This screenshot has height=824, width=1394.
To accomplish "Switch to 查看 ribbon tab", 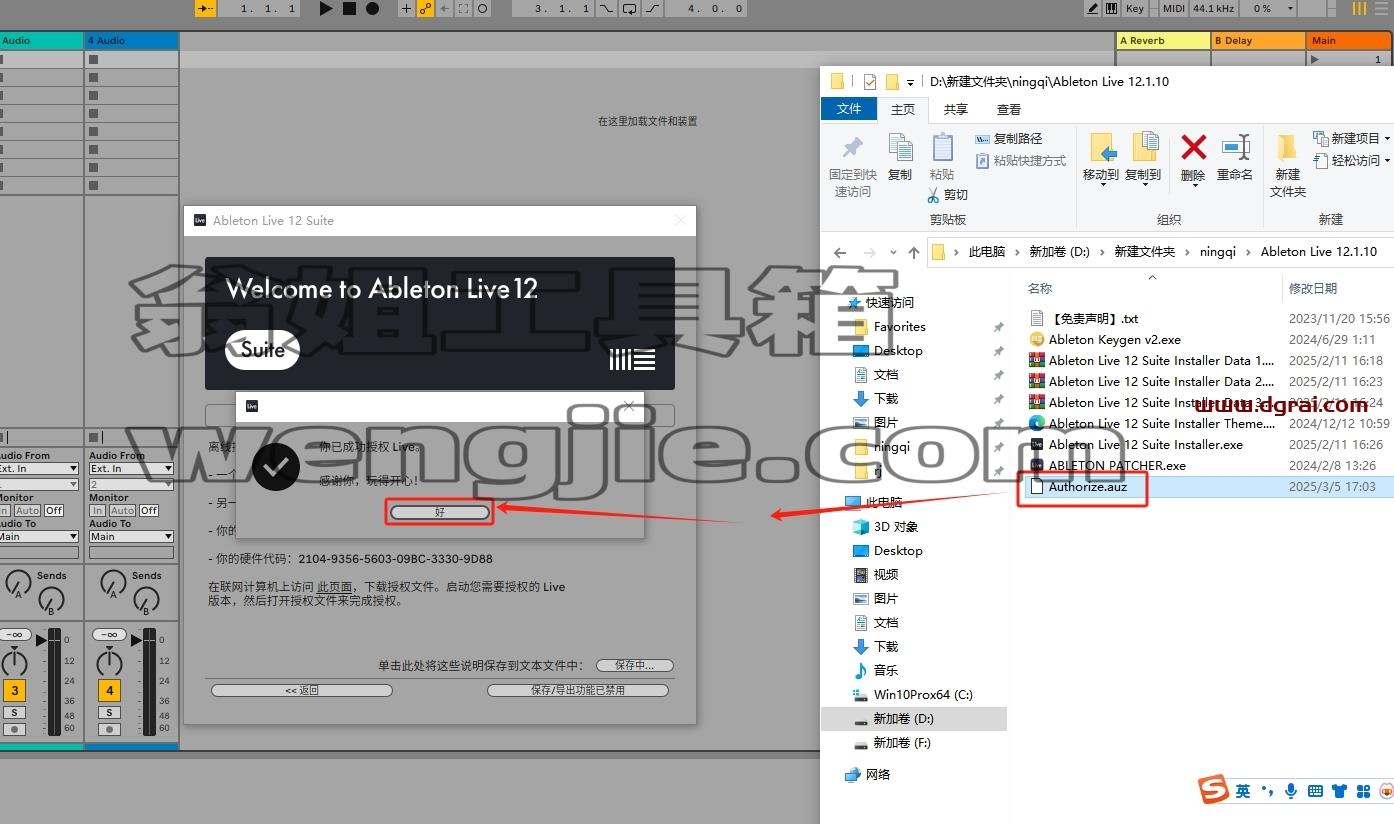I will [x=1009, y=109].
